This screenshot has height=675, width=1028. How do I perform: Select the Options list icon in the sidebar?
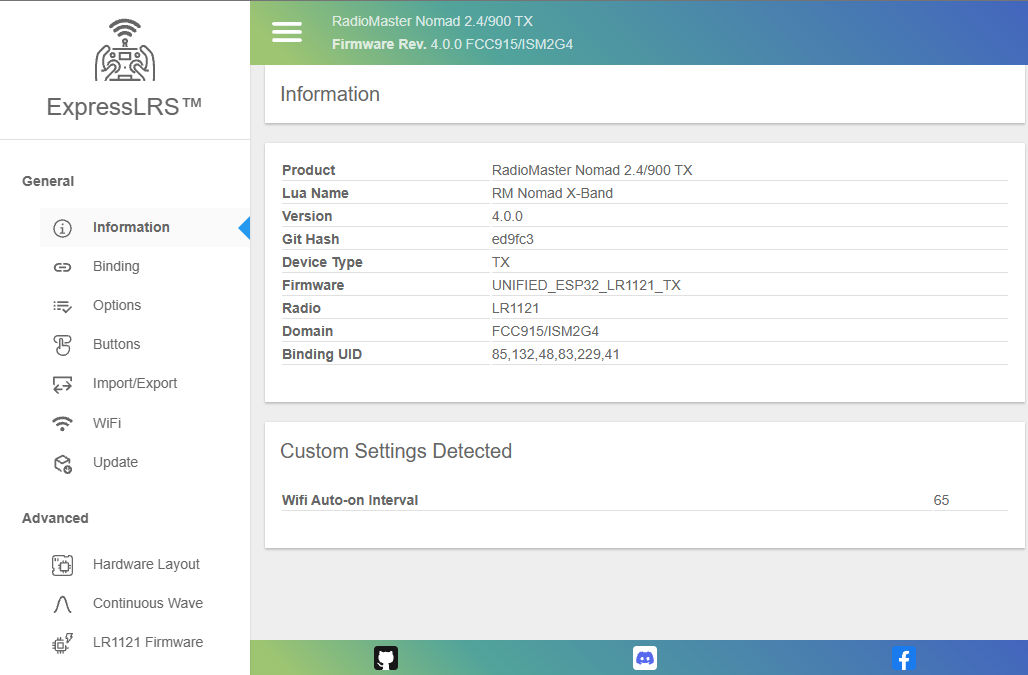[x=62, y=305]
